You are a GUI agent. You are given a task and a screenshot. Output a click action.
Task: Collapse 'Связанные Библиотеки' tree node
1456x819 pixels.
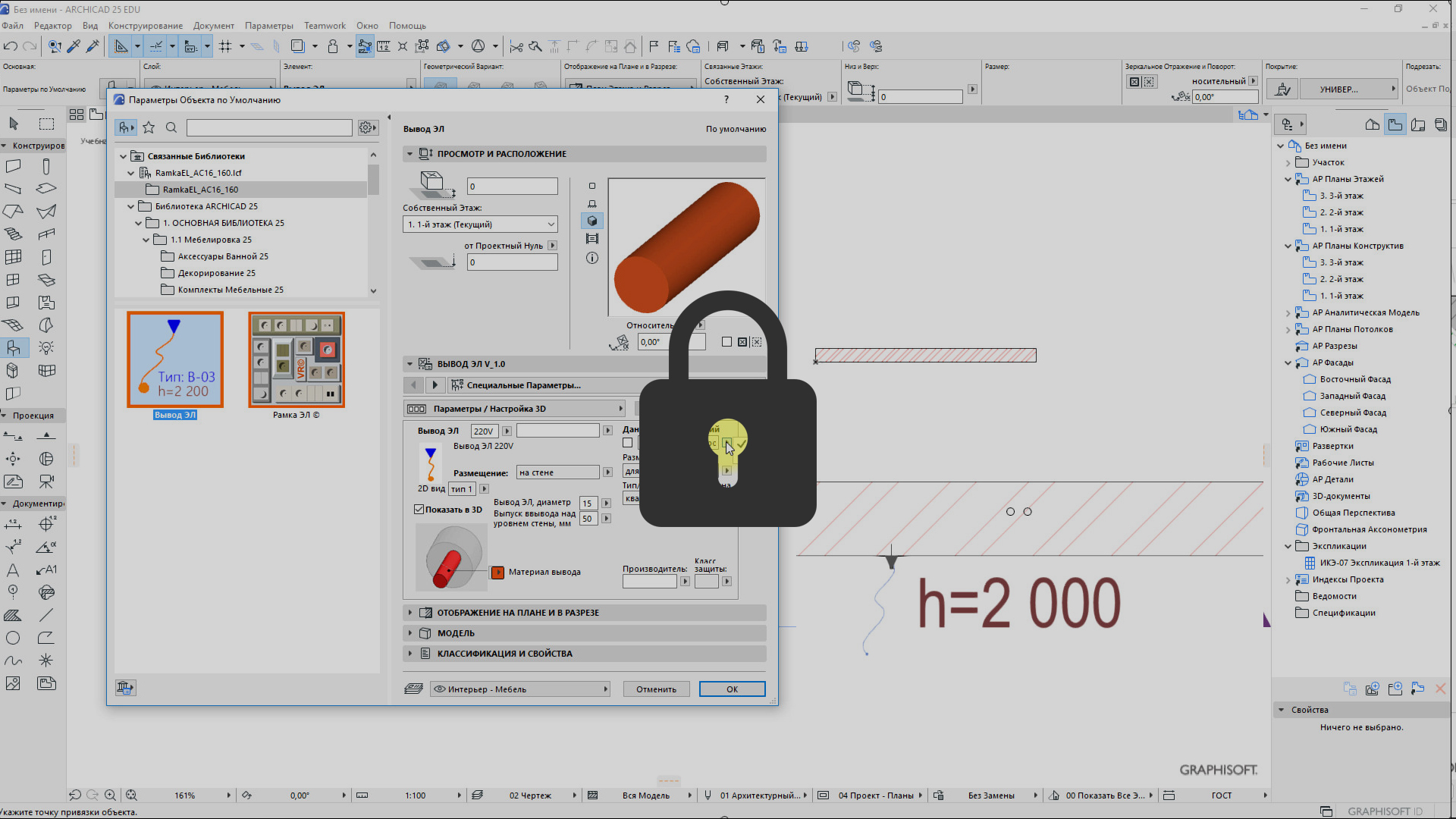[123, 156]
